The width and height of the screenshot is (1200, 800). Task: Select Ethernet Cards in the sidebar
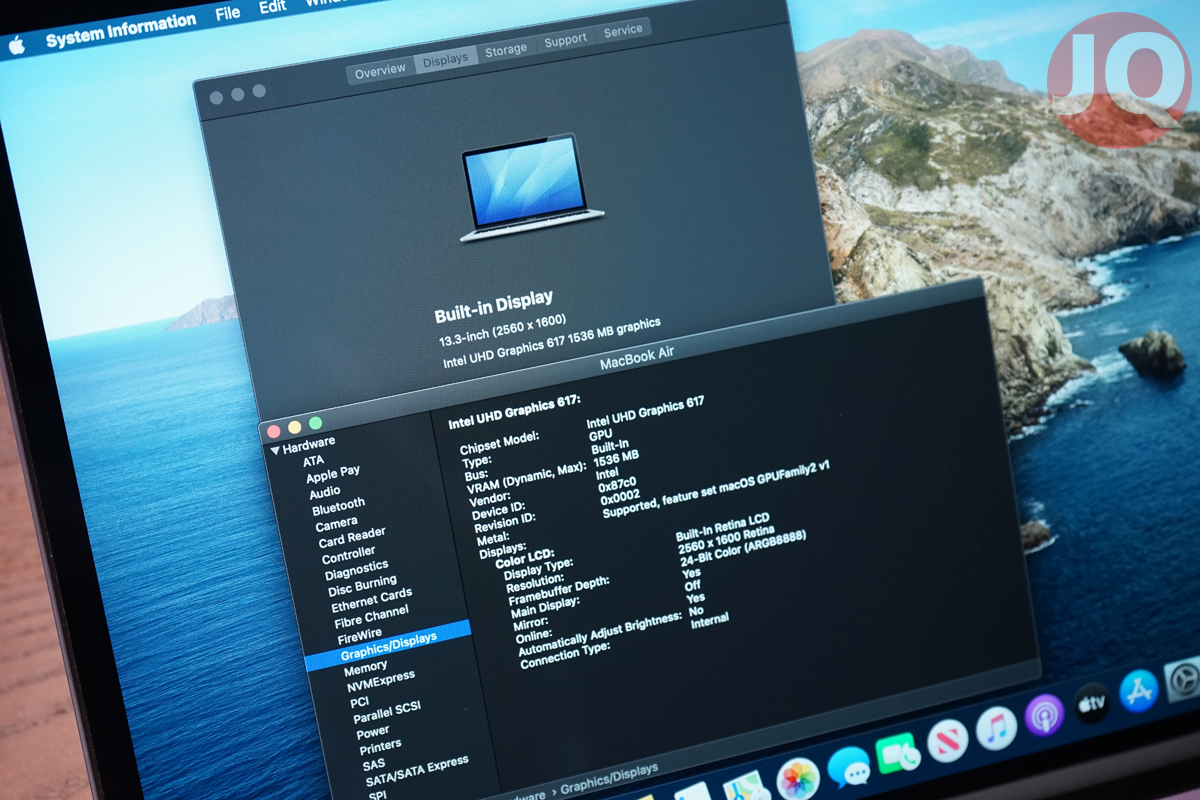(x=371, y=599)
